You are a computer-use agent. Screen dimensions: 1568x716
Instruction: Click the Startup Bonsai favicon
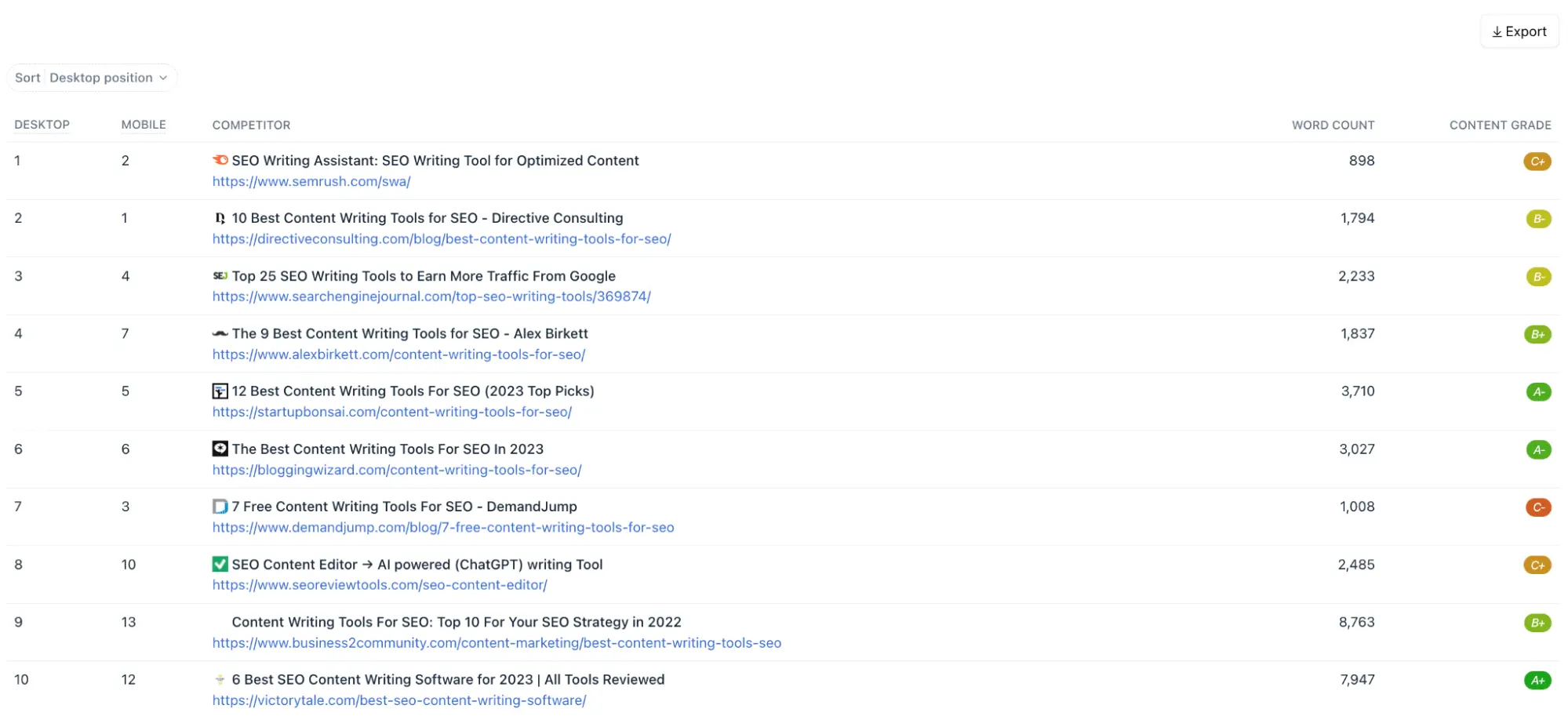220,391
